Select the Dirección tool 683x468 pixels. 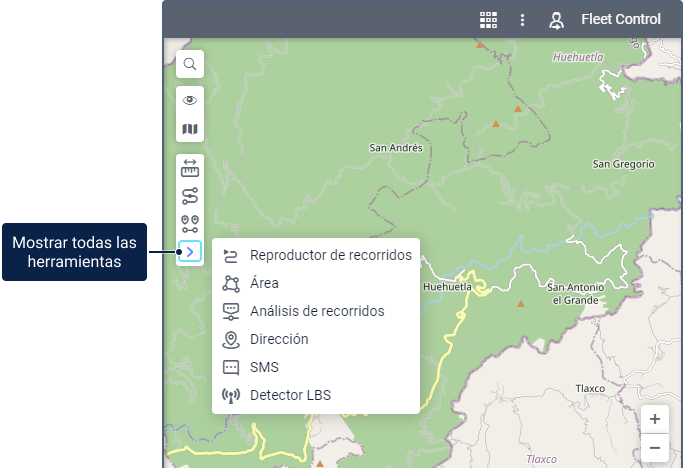(x=279, y=339)
